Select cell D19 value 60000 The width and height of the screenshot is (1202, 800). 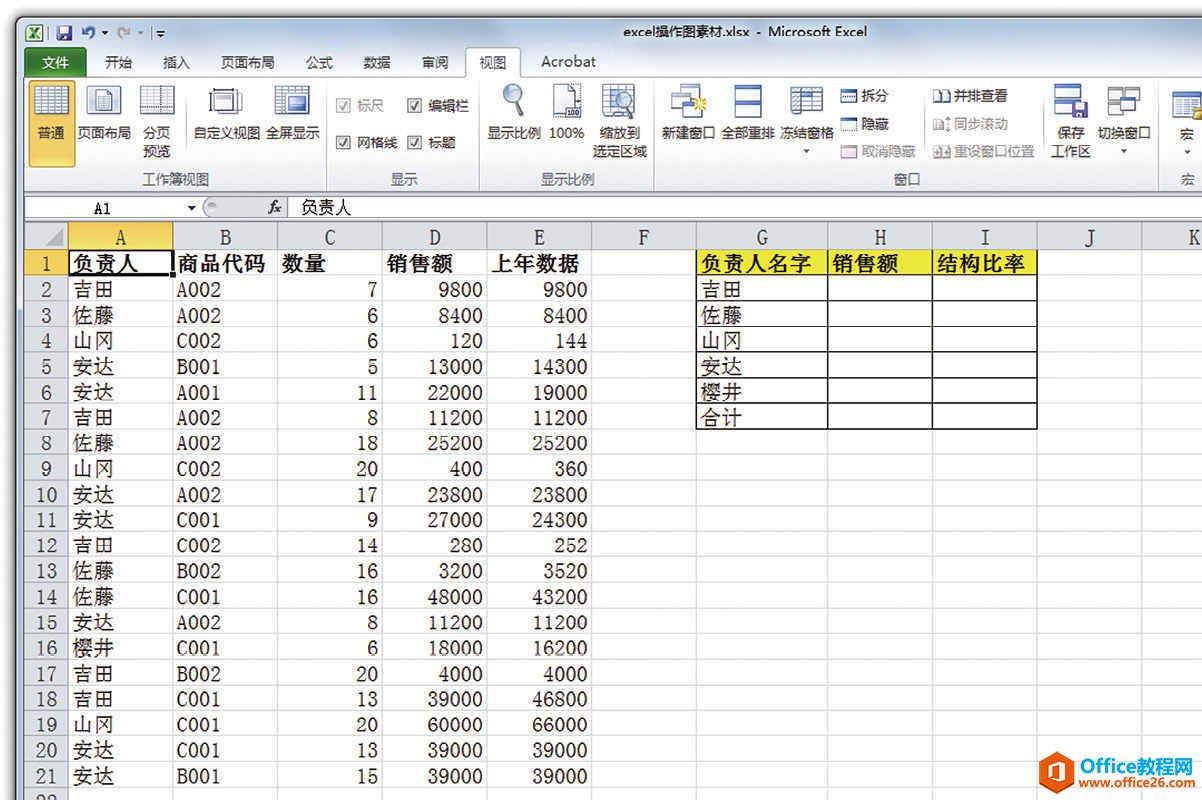[434, 724]
